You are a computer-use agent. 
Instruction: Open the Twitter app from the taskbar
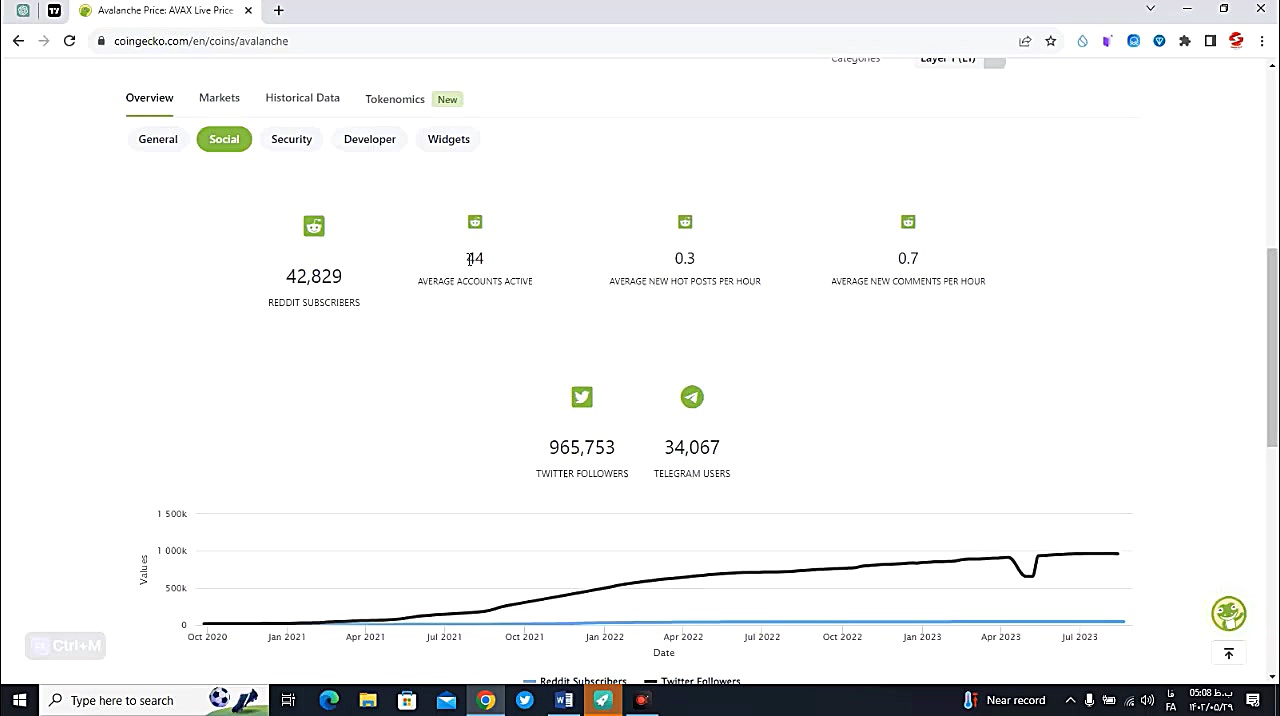pyautogui.click(x=525, y=700)
